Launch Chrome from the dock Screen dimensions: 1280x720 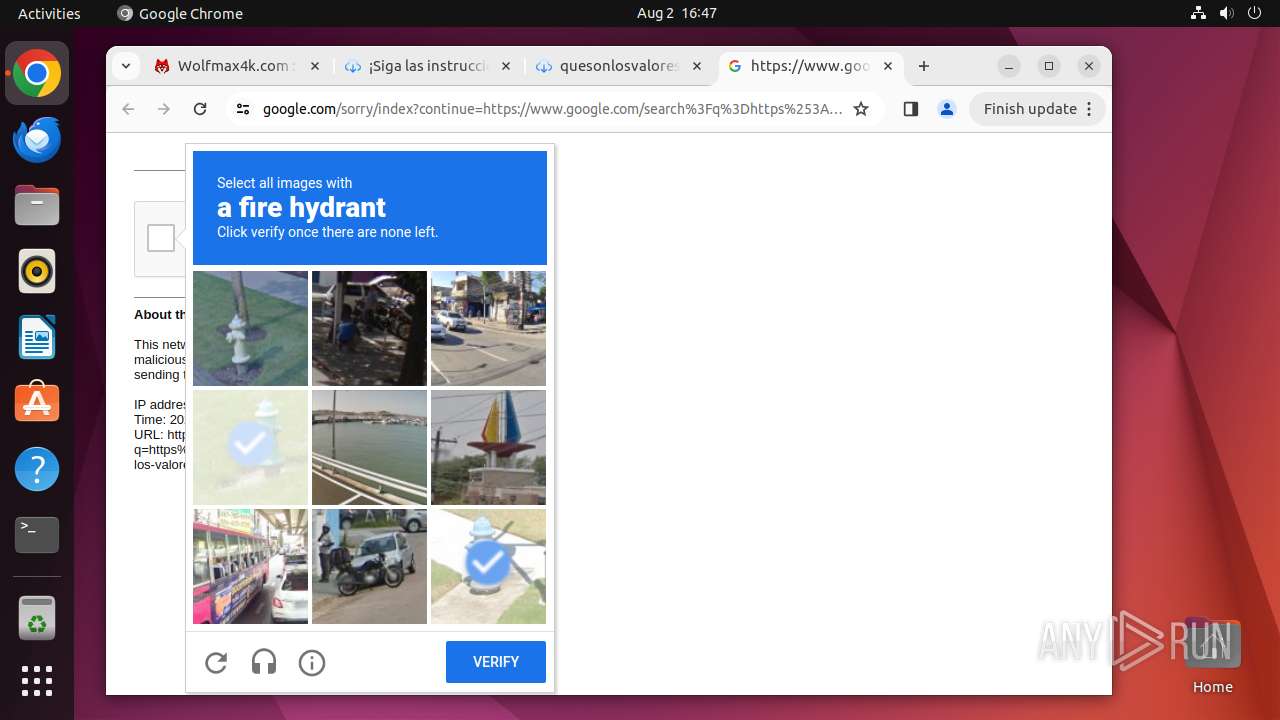point(37,74)
